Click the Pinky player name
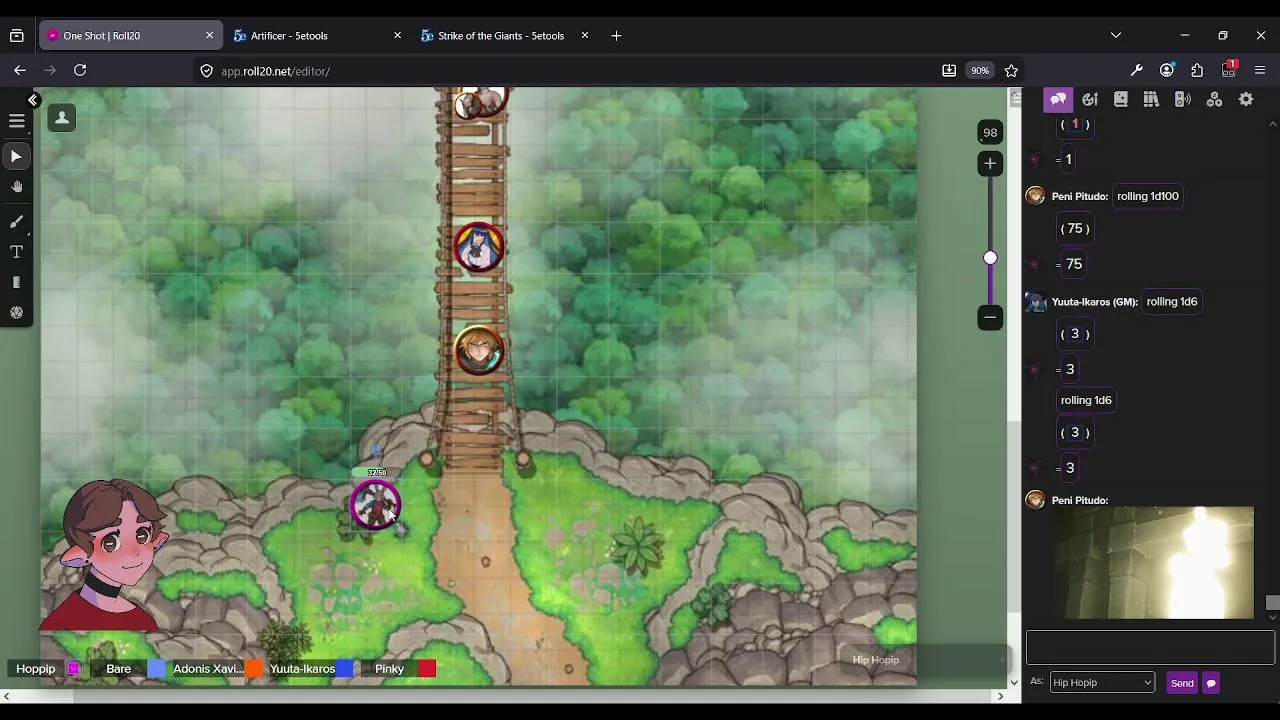 click(x=389, y=669)
